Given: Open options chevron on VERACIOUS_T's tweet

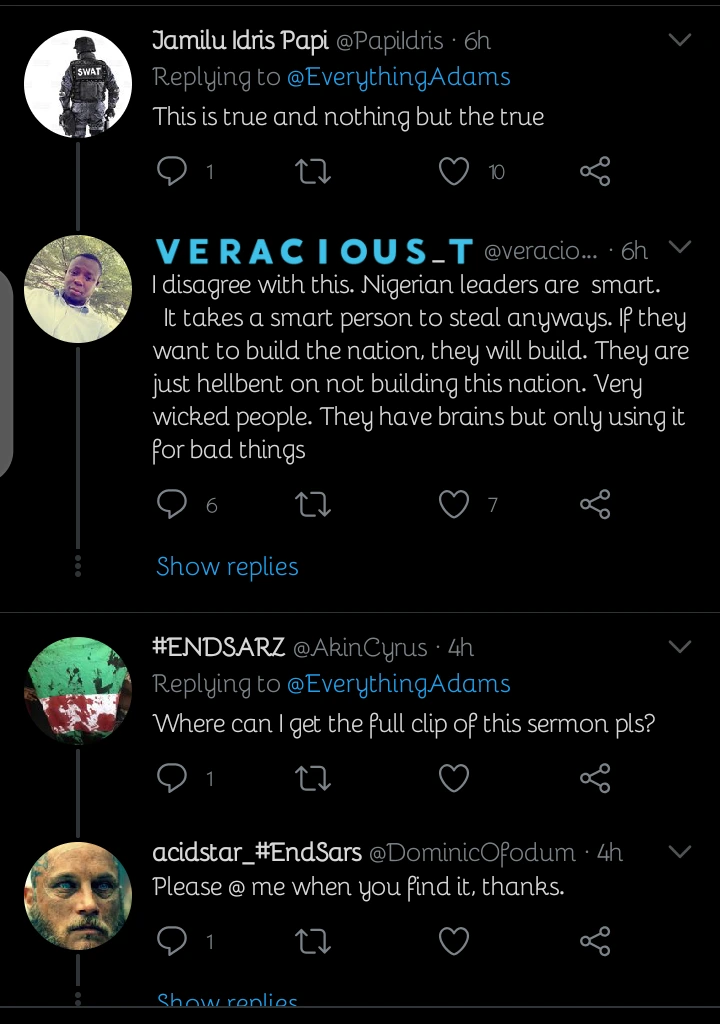Looking at the screenshot, I should click(679, 247).
